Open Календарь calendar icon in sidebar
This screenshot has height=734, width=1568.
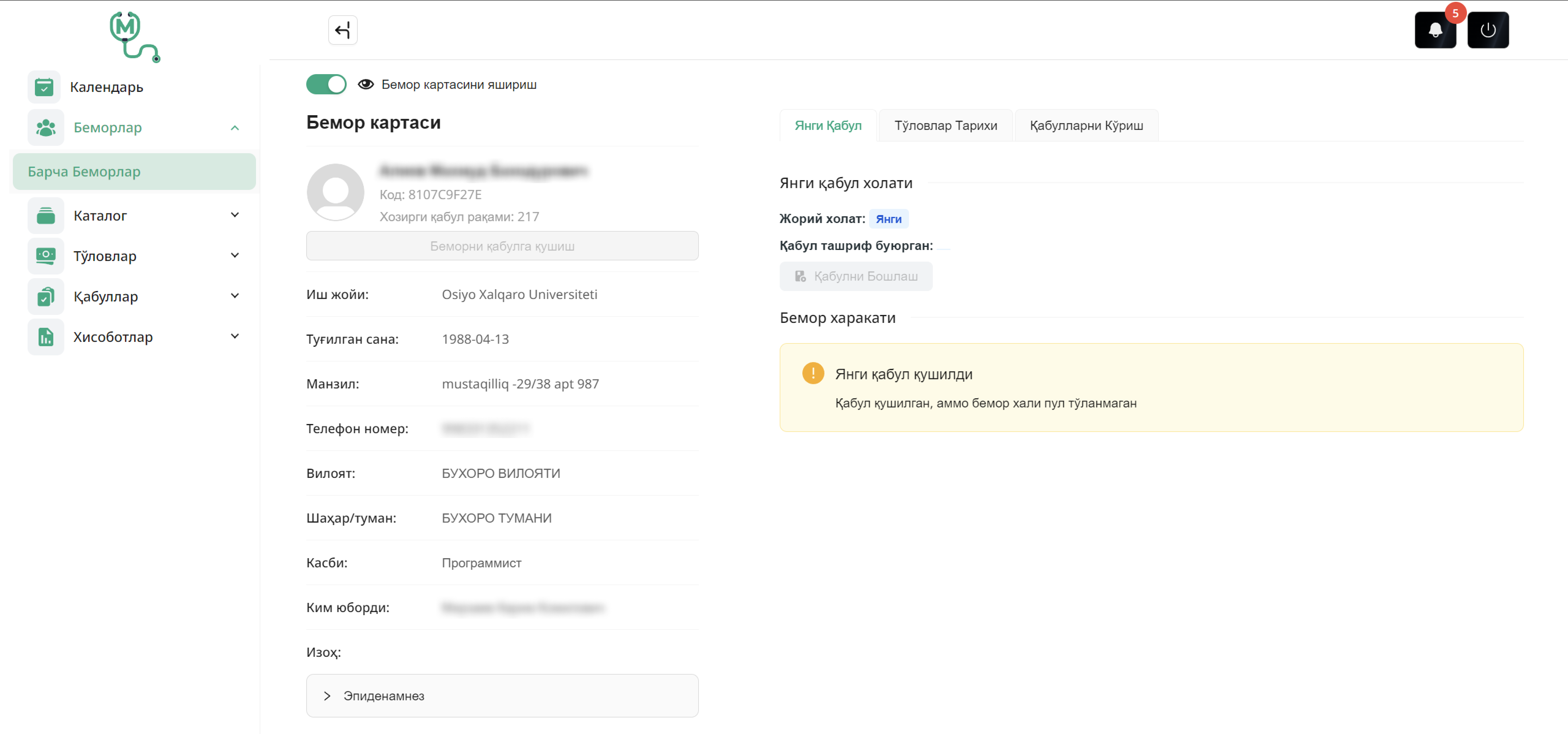pos(44,87)
